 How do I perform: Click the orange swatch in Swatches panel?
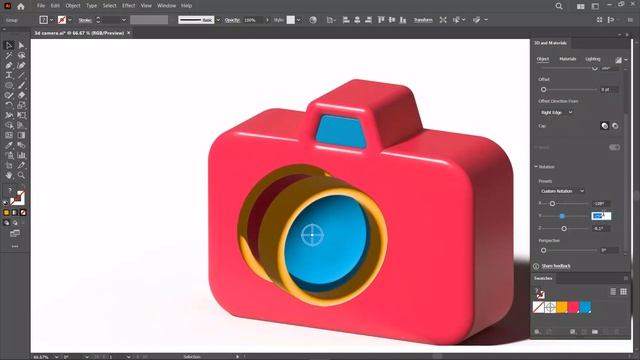tap(562, 307)
